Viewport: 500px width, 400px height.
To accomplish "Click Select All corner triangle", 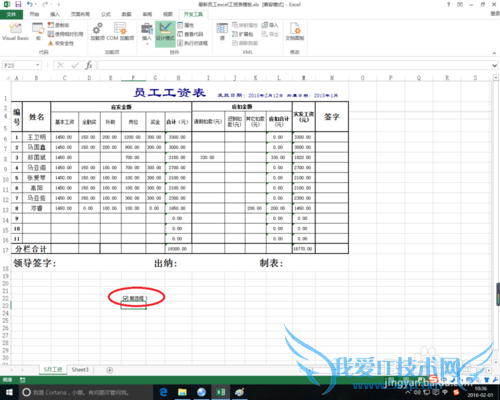I will pos(7,78).
